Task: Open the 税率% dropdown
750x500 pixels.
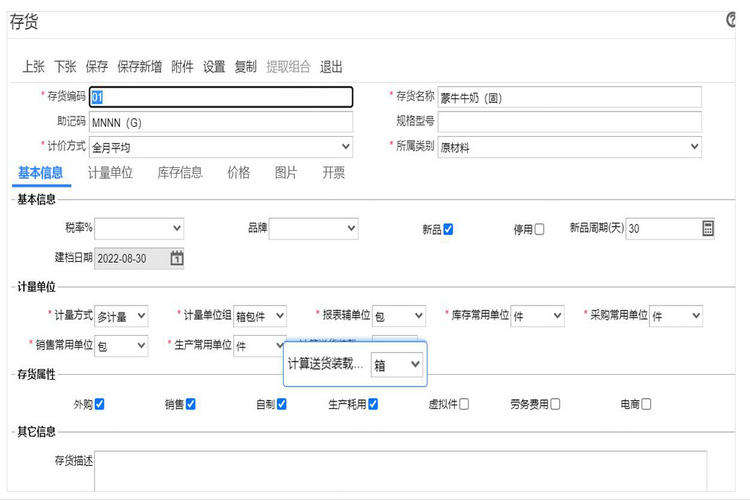Action: click(139, 228)
